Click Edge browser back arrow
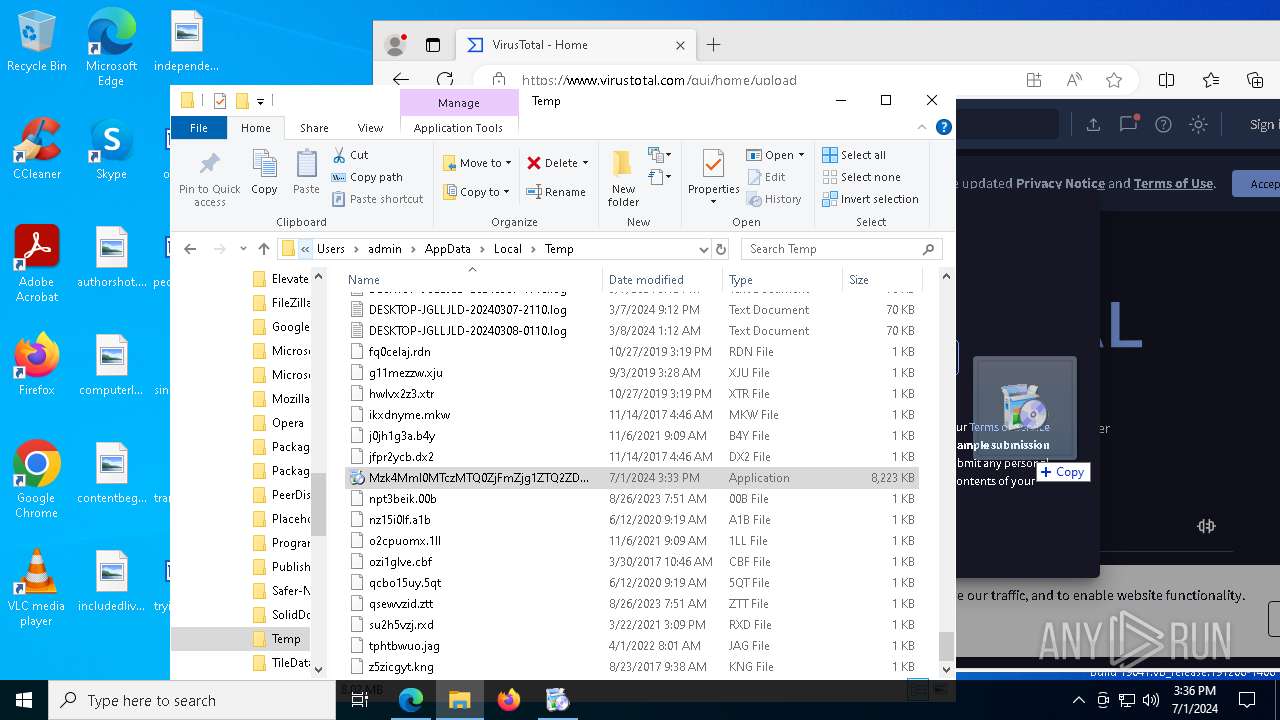The height and width of the screenshot is (720, 1280). (x=401, y=79)
